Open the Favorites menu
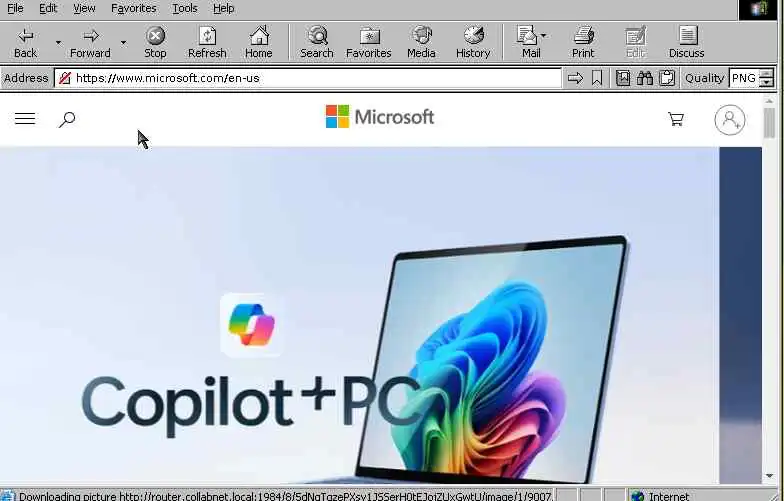 134,8
